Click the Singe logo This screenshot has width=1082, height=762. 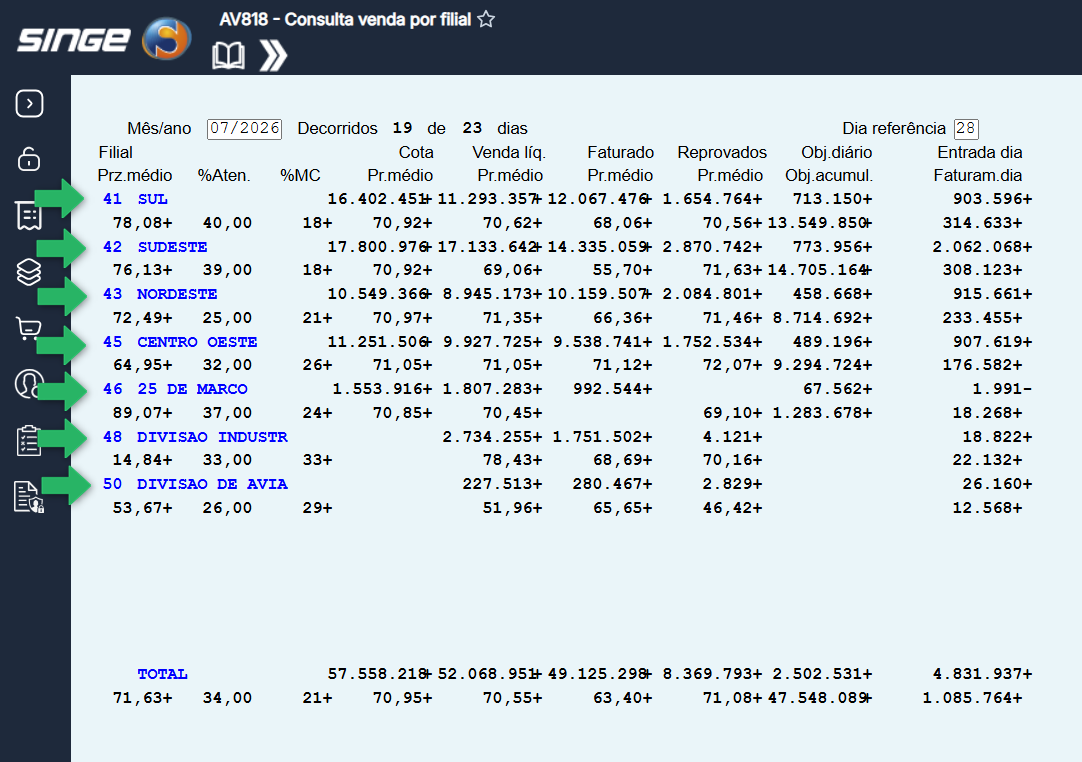tap(104, 39)
